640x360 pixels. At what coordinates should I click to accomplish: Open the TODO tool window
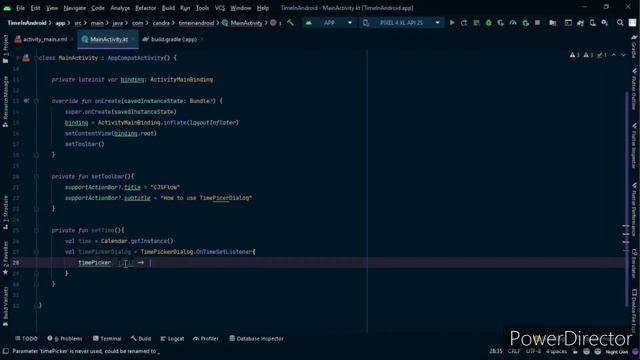(26, 338)
